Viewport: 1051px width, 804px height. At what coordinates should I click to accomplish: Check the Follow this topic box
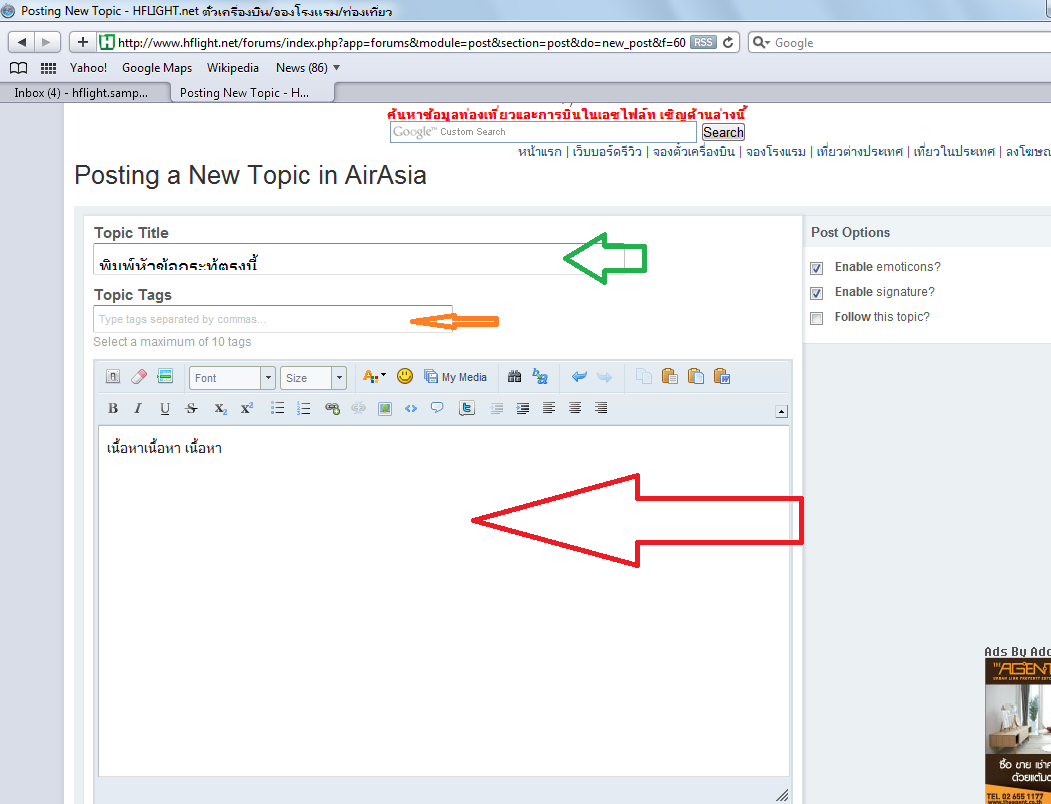[817, 318]
